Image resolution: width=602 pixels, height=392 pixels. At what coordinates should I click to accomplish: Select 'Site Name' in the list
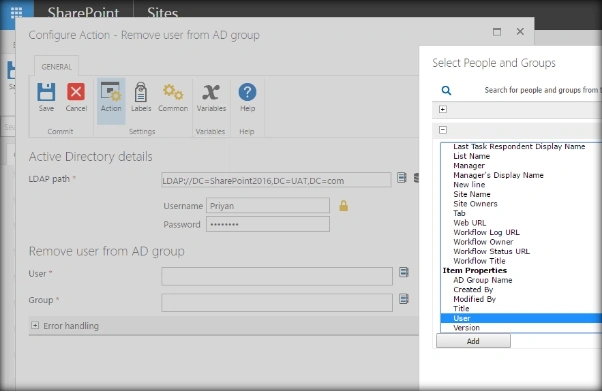point(472,194)
